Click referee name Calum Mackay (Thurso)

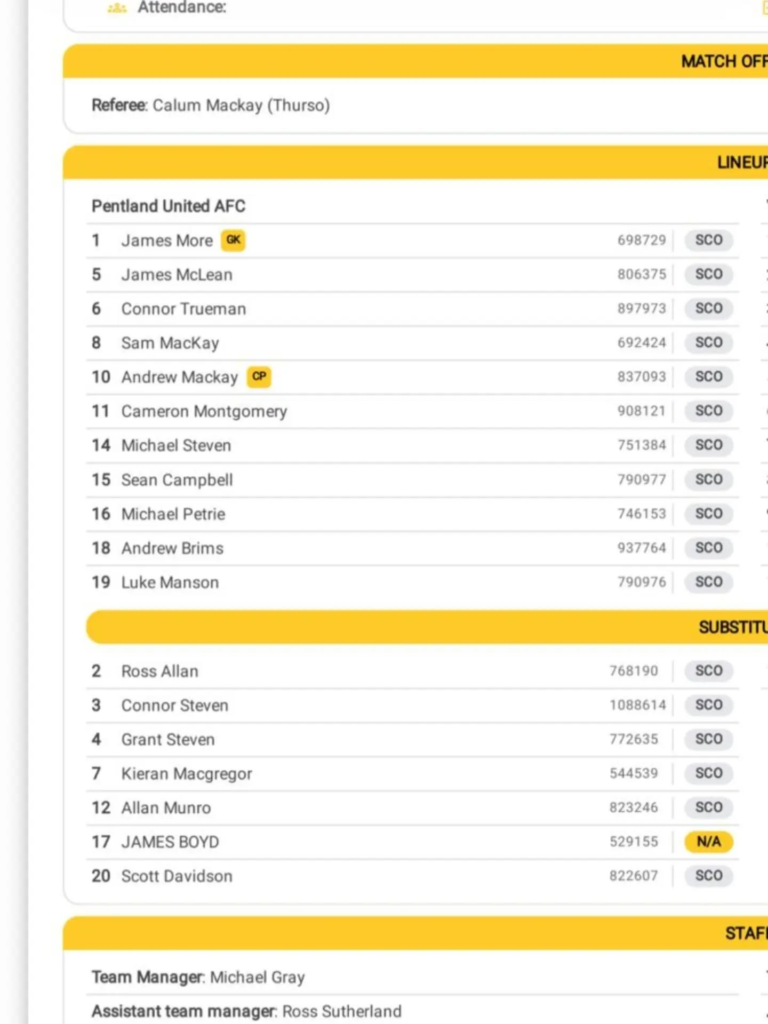pyautogui.click(x=241, y=105)
